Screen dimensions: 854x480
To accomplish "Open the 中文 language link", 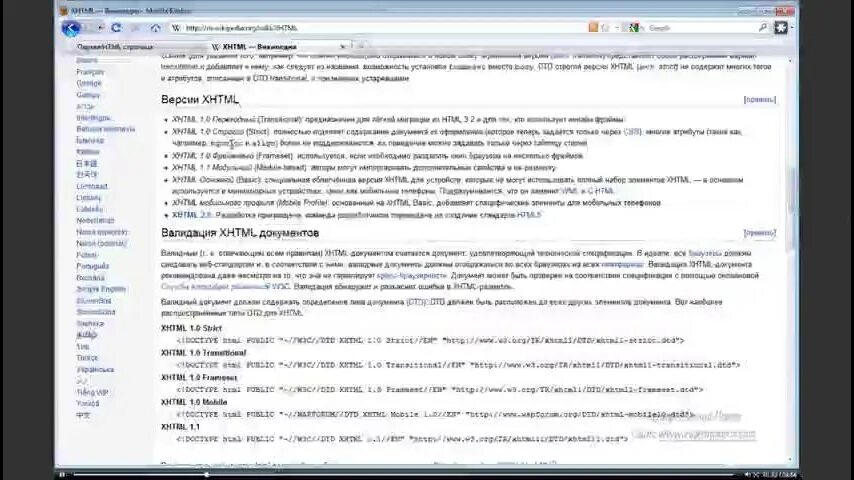I will [83, 415].
